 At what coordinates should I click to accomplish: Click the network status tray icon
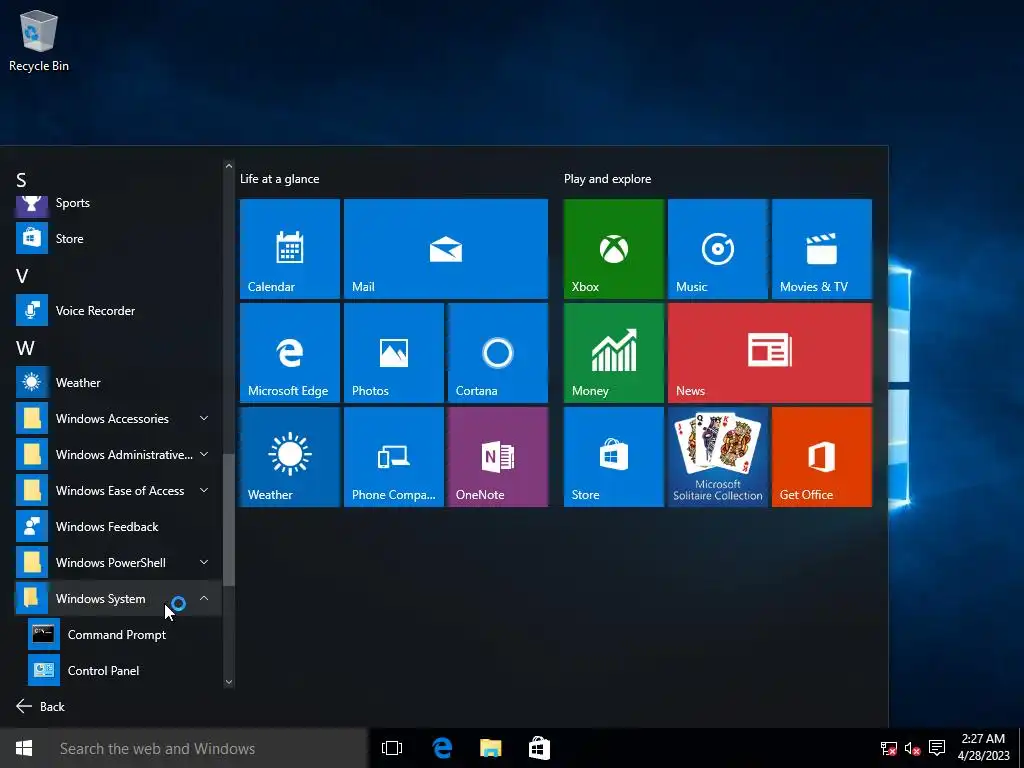889,748
